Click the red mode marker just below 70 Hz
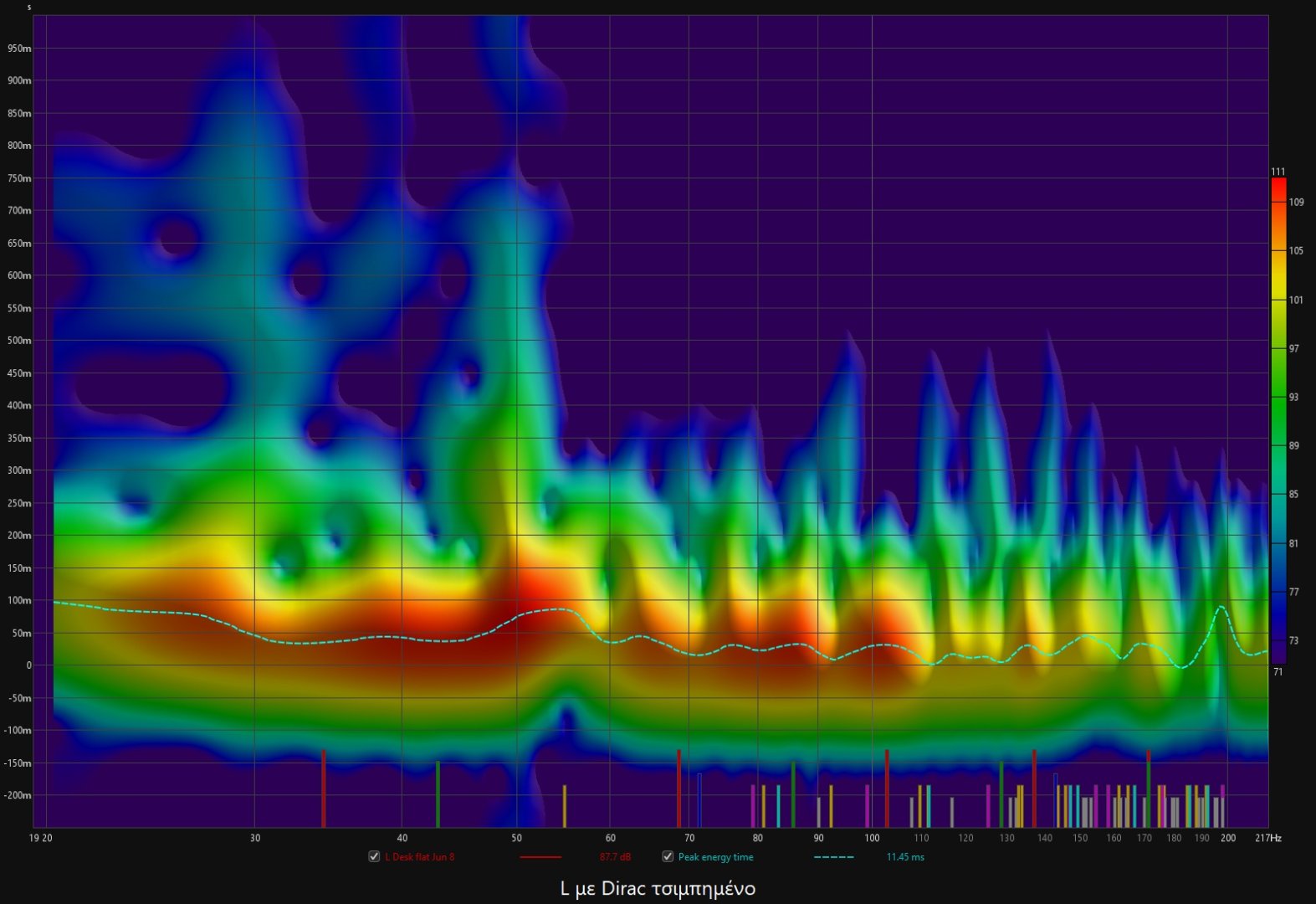 coord(678,787)
